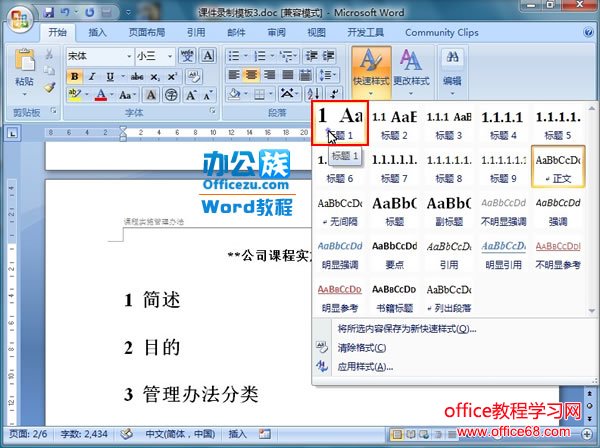Open the Editing group
600x448 pixels.
pos(452,73)
